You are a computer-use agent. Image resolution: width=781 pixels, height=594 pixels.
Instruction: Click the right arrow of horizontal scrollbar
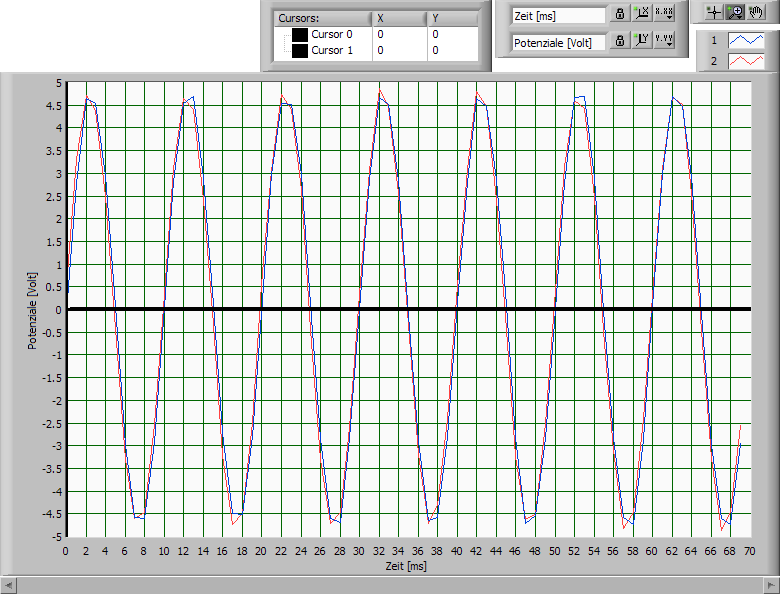pyautogui.click(x=771, y=584)
